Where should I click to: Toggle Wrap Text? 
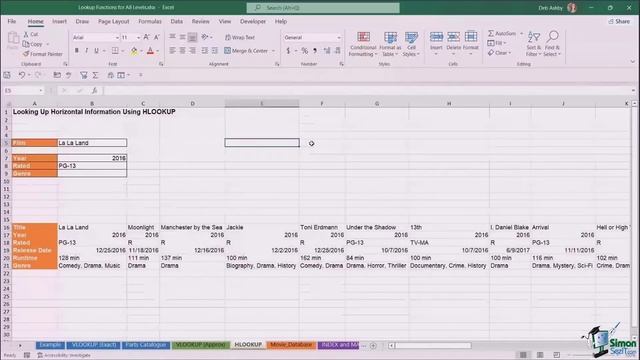(x=240, y=37)
